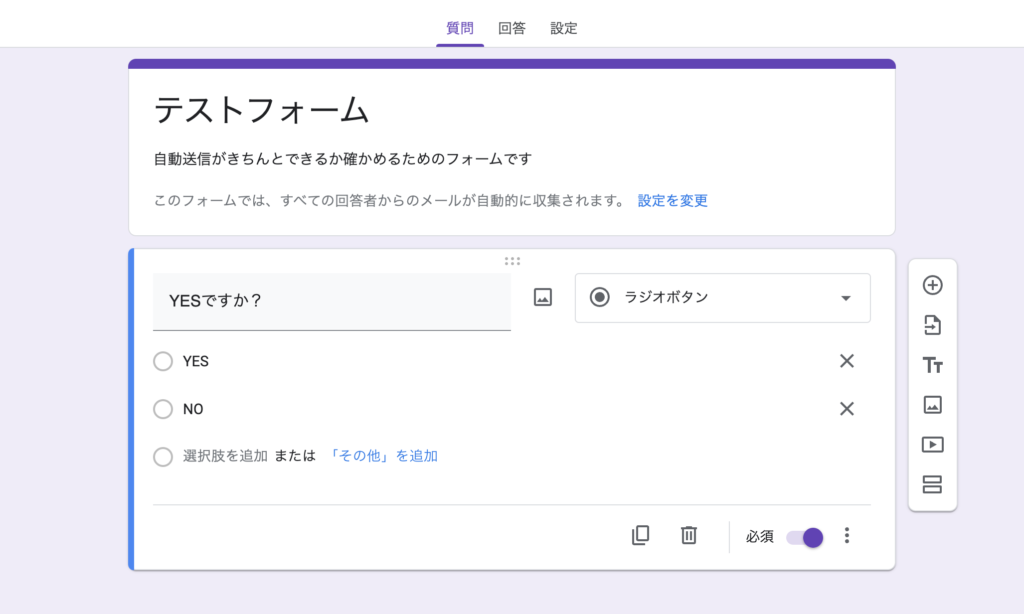This screenshot has height=614, width=1024.
Task: Open the ラジオボタン question type dropdown
Action: pos(722,298)
